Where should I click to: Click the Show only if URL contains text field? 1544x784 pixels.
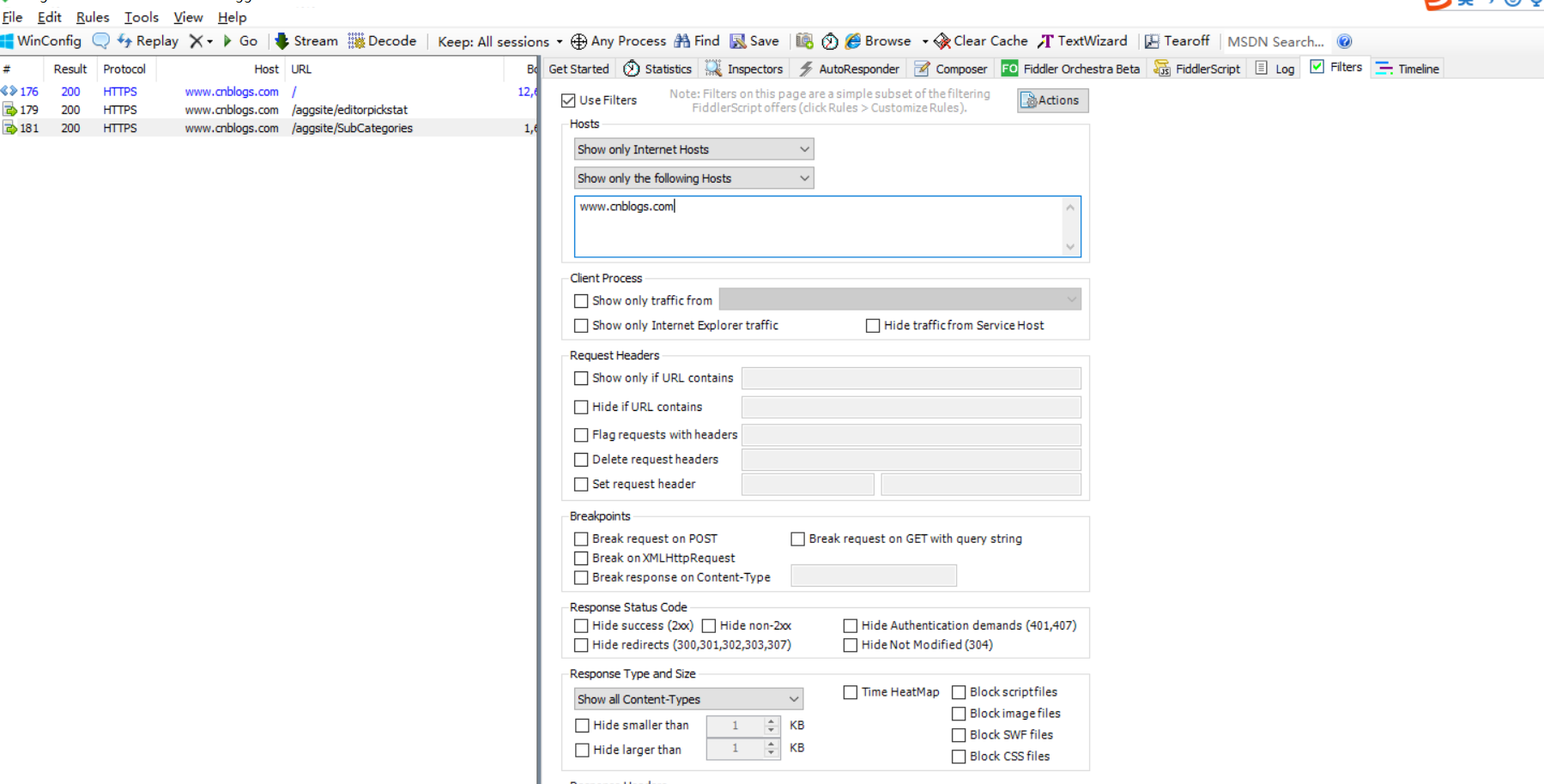click(x=911, y=378)
